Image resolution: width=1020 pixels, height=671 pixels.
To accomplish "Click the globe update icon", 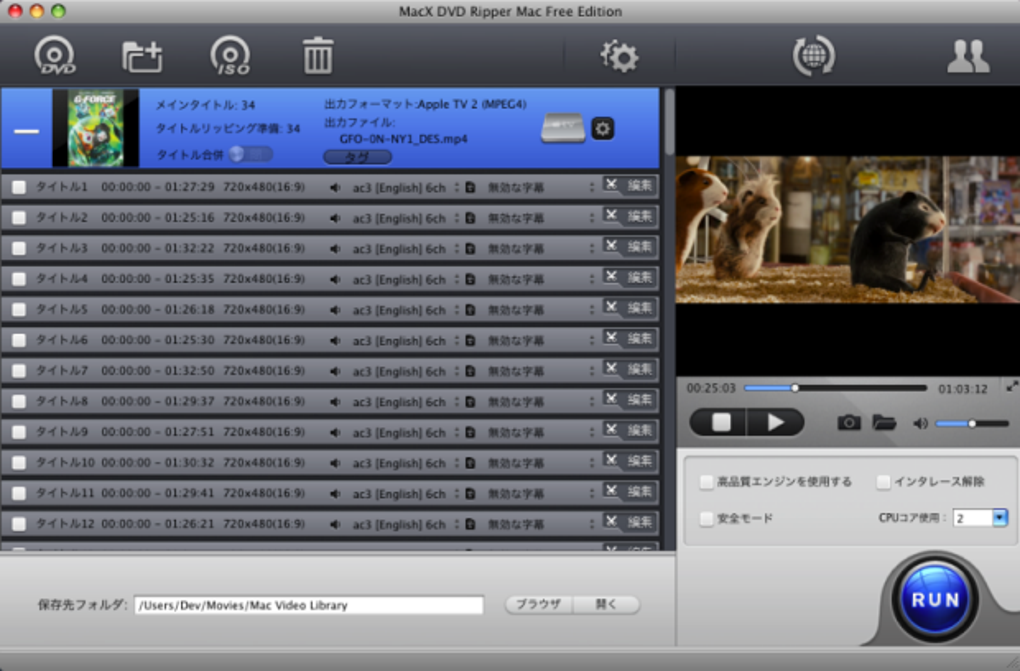I will click(813, 56).
